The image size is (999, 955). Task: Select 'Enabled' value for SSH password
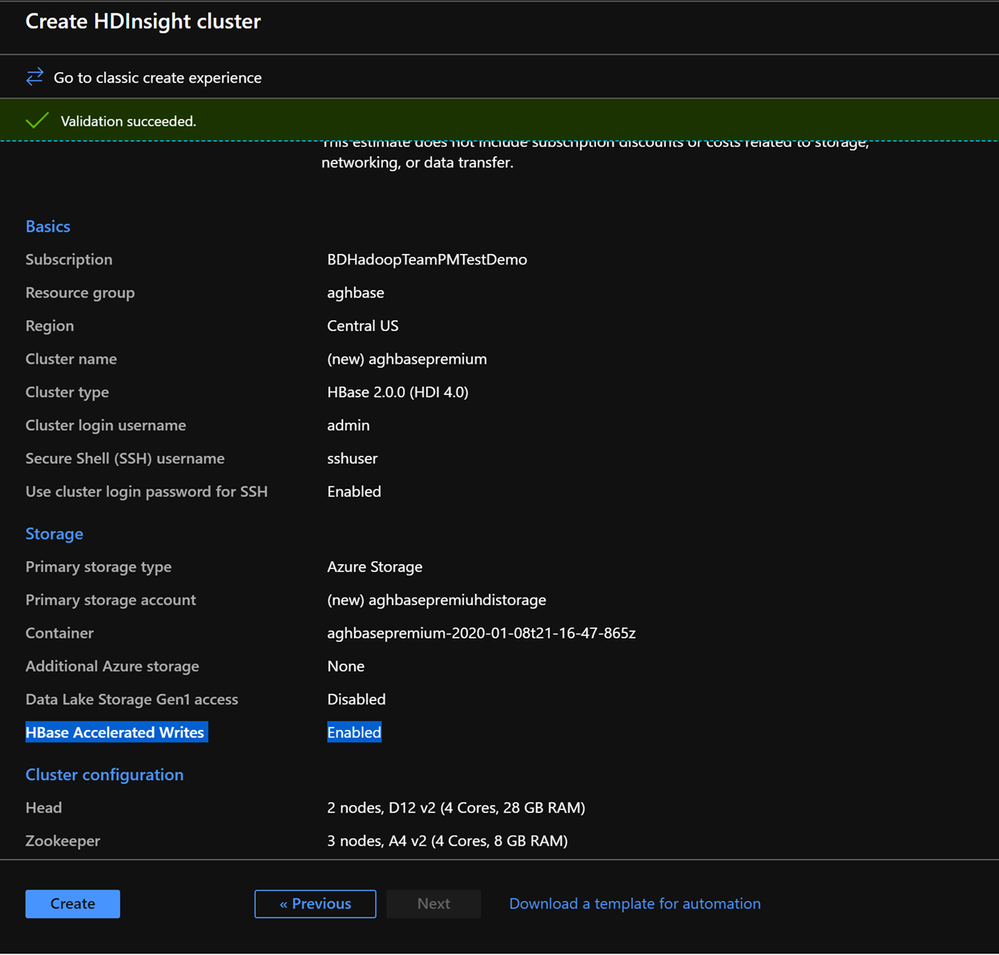tap(354, 491)
